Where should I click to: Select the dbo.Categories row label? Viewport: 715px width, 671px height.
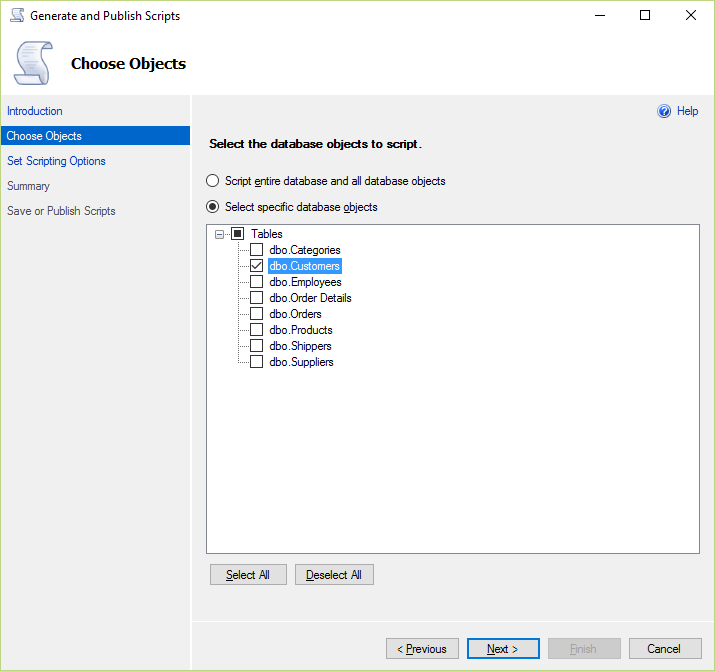point(305,250)
